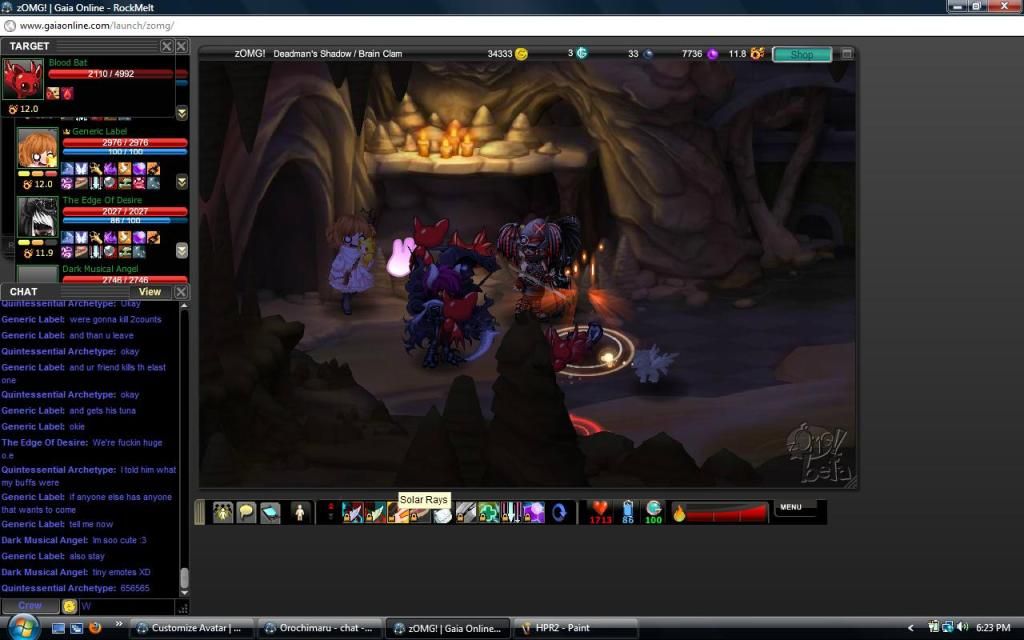
Task: Use the green cross healing ring
Action: click(488, 512)
